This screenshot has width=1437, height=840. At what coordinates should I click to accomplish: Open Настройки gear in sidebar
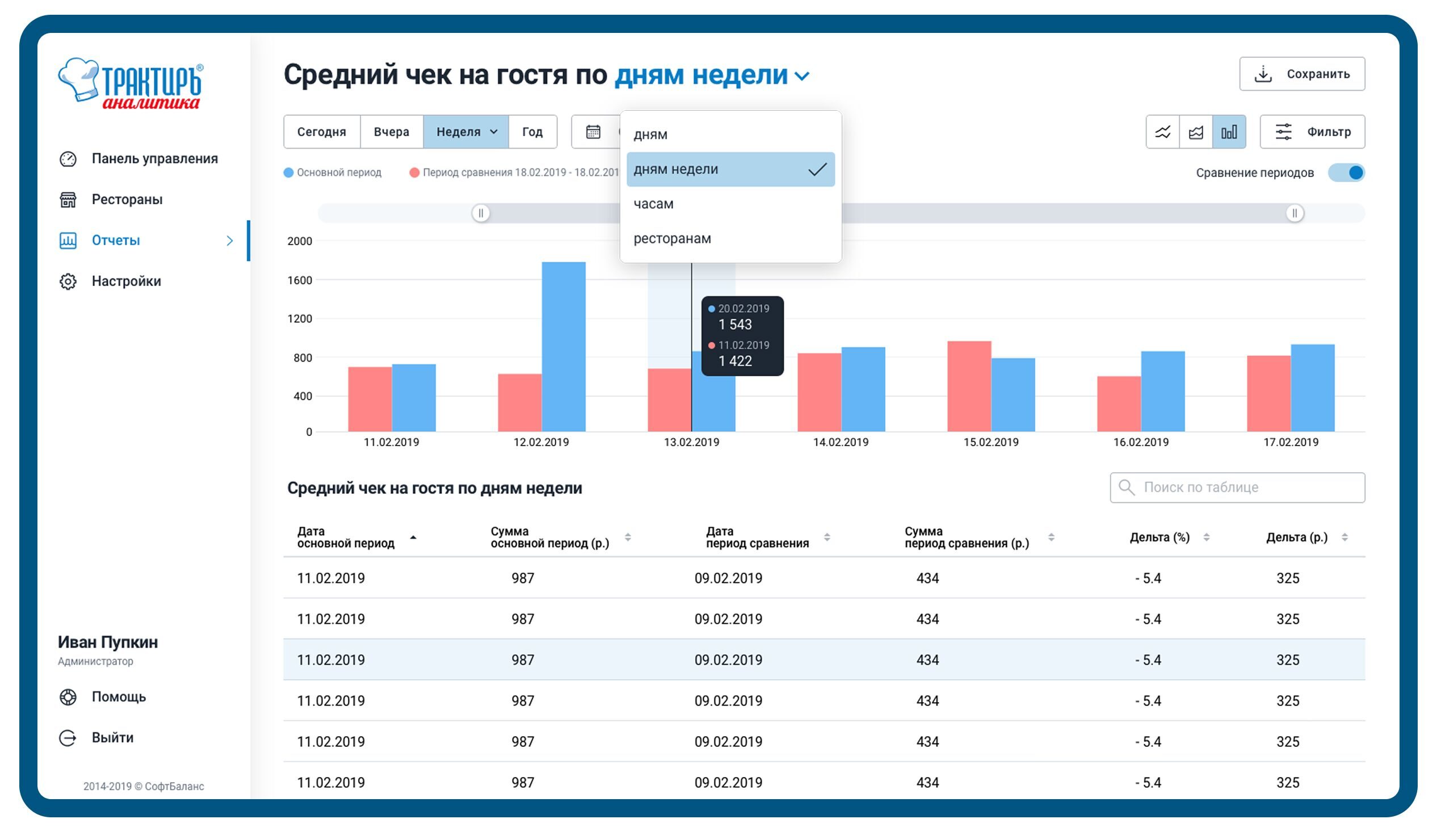[x=68, y=282]
